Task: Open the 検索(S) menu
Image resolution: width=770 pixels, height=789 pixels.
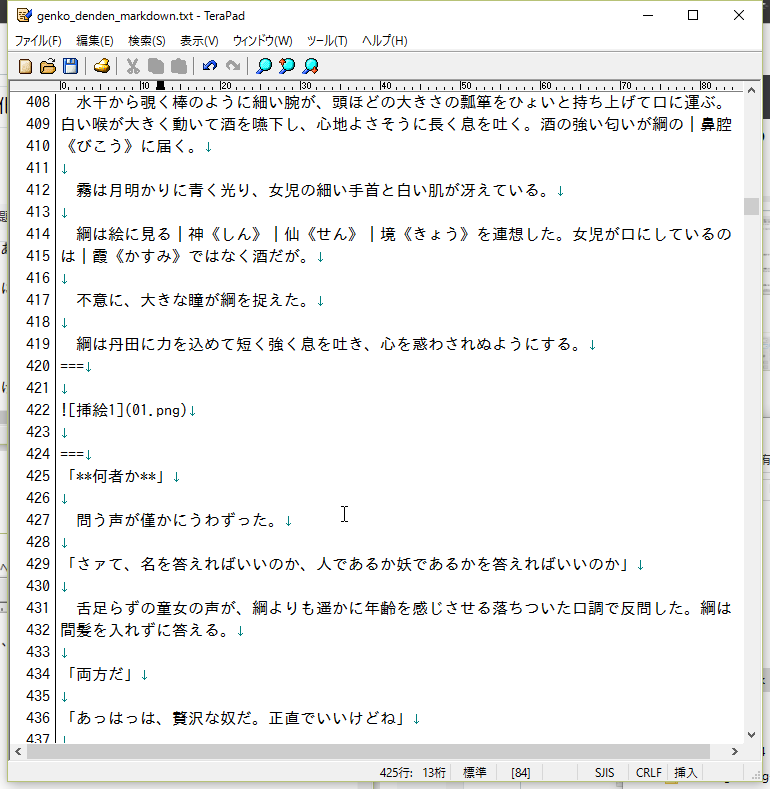Action: pyautogui.click(x=146, y=41)
